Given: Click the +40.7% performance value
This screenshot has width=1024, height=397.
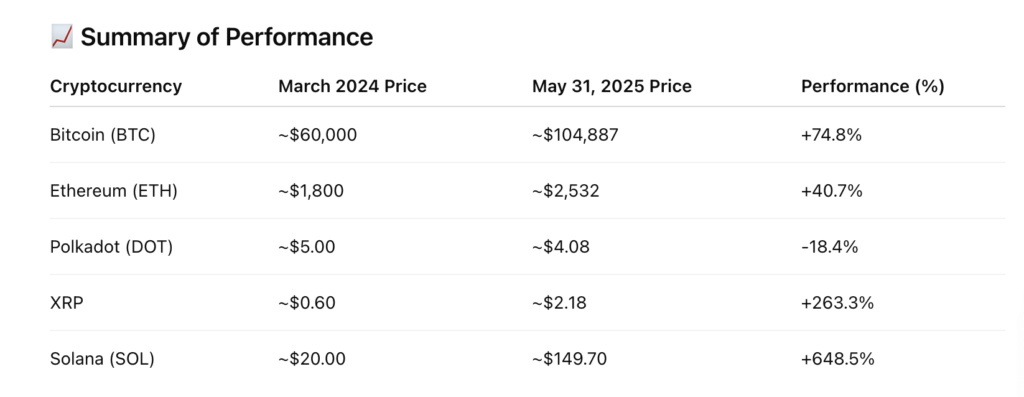Looking at the screenshot, I should click(x=832, y=191).
